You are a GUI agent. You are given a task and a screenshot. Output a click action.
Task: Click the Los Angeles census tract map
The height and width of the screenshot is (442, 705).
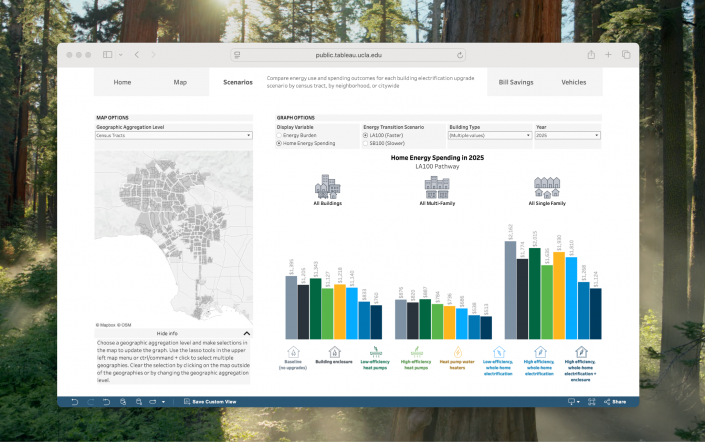174,236
